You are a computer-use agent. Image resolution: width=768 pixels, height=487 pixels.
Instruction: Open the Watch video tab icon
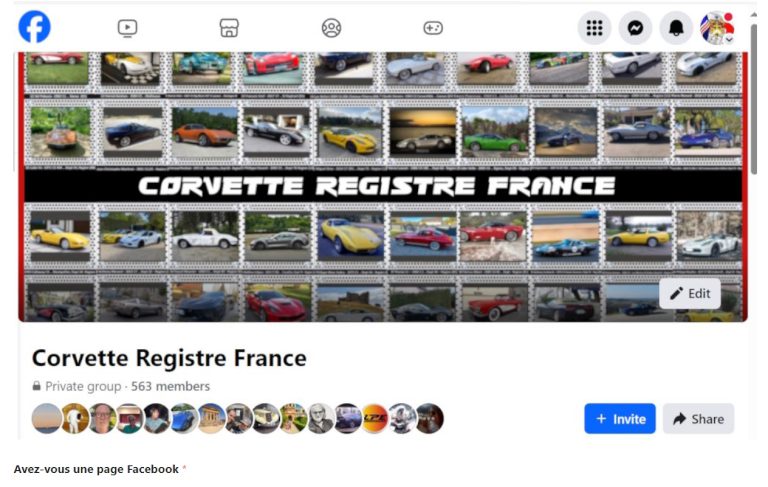(127, 28)
